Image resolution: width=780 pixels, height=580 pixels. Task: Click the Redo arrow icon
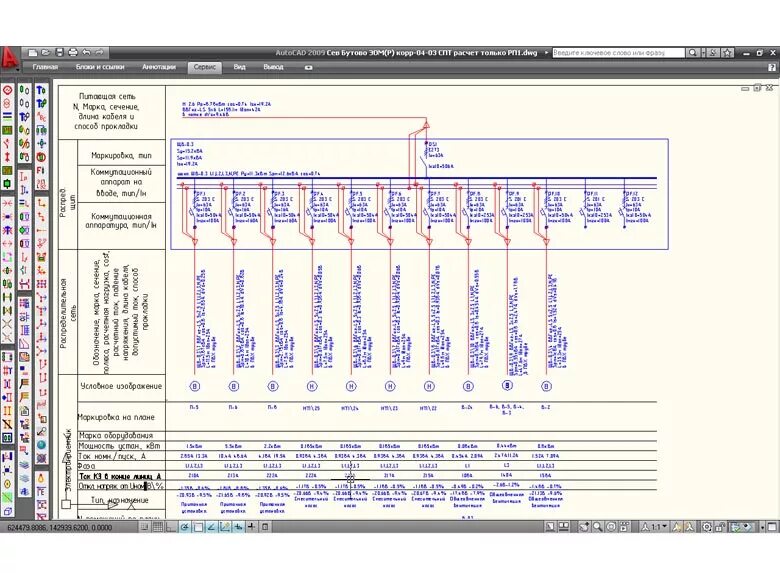click(99, 52)
